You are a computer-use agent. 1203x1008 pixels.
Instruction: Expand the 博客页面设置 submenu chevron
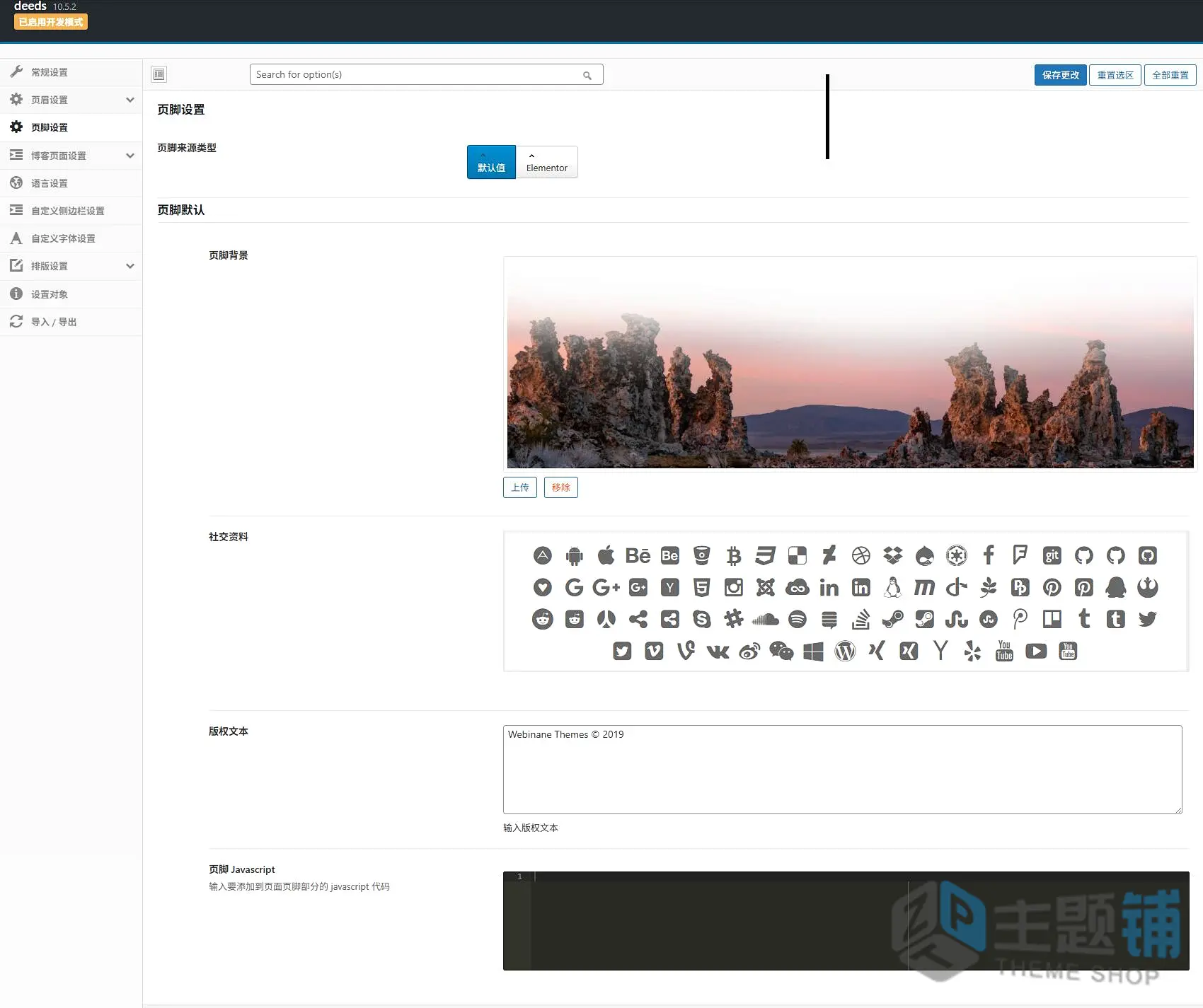pos(130,156)
